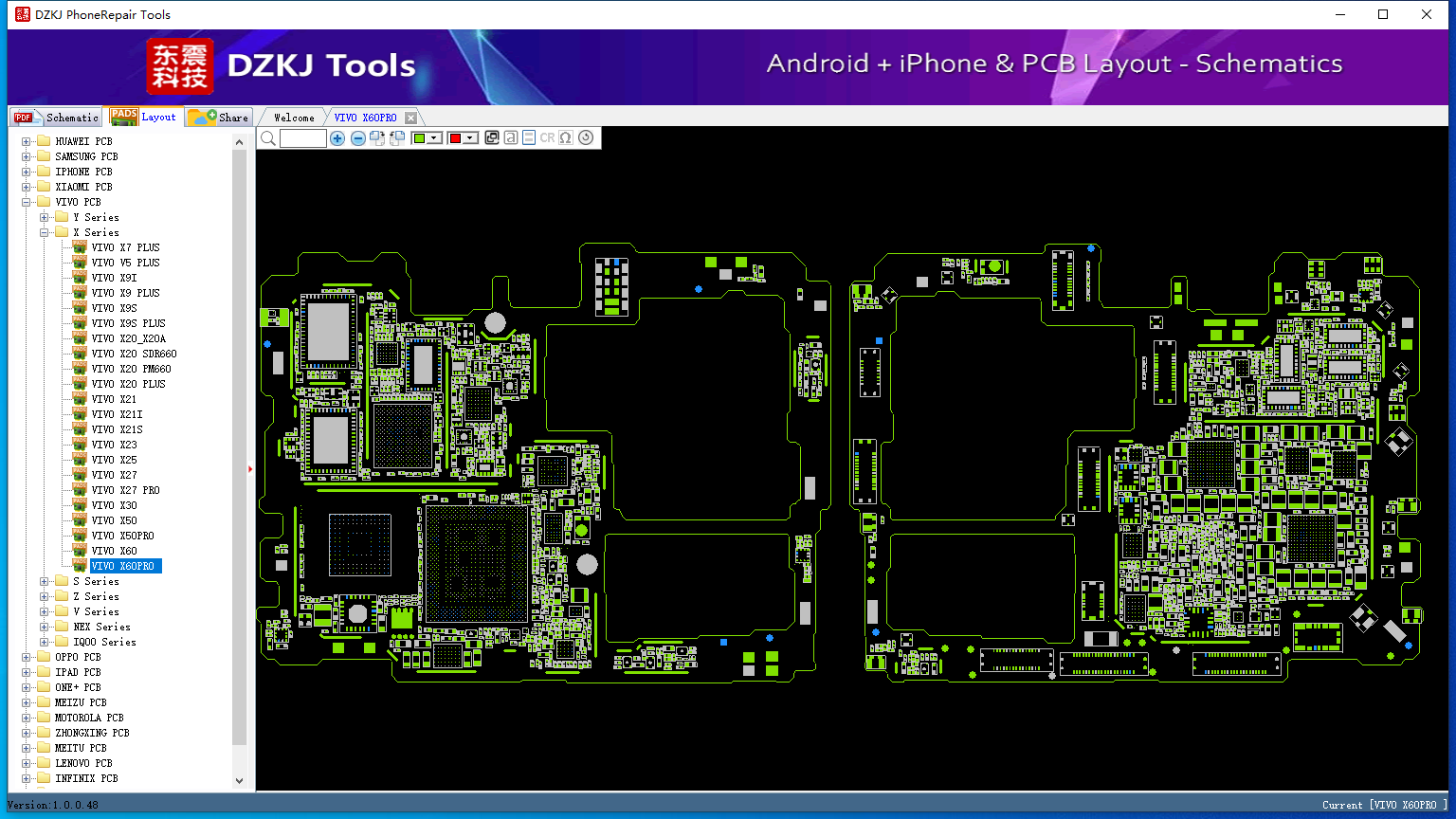
Task: Click the OPPO PCB folder icon
Action: (x=44, y=657)
